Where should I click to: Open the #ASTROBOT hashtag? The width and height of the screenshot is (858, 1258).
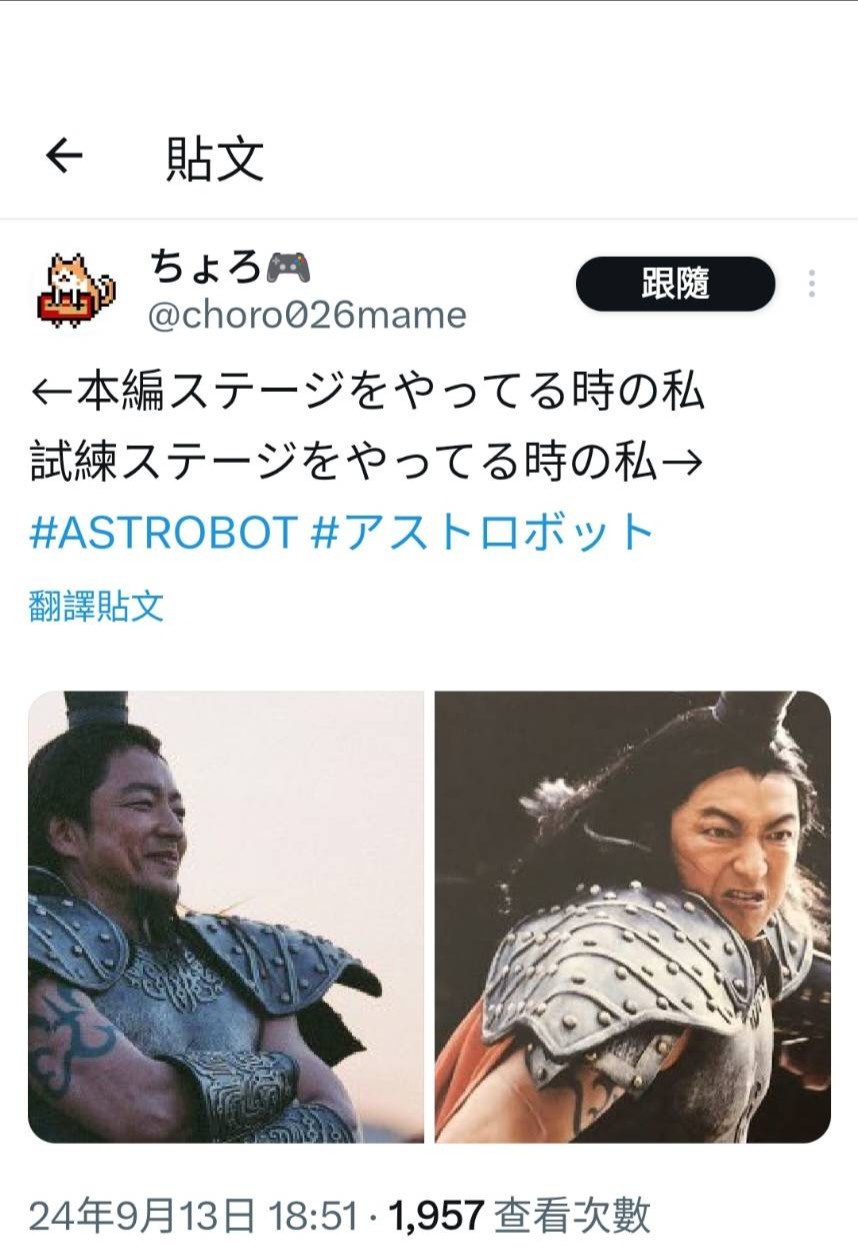pyautogui.click(x=164, y=533)
